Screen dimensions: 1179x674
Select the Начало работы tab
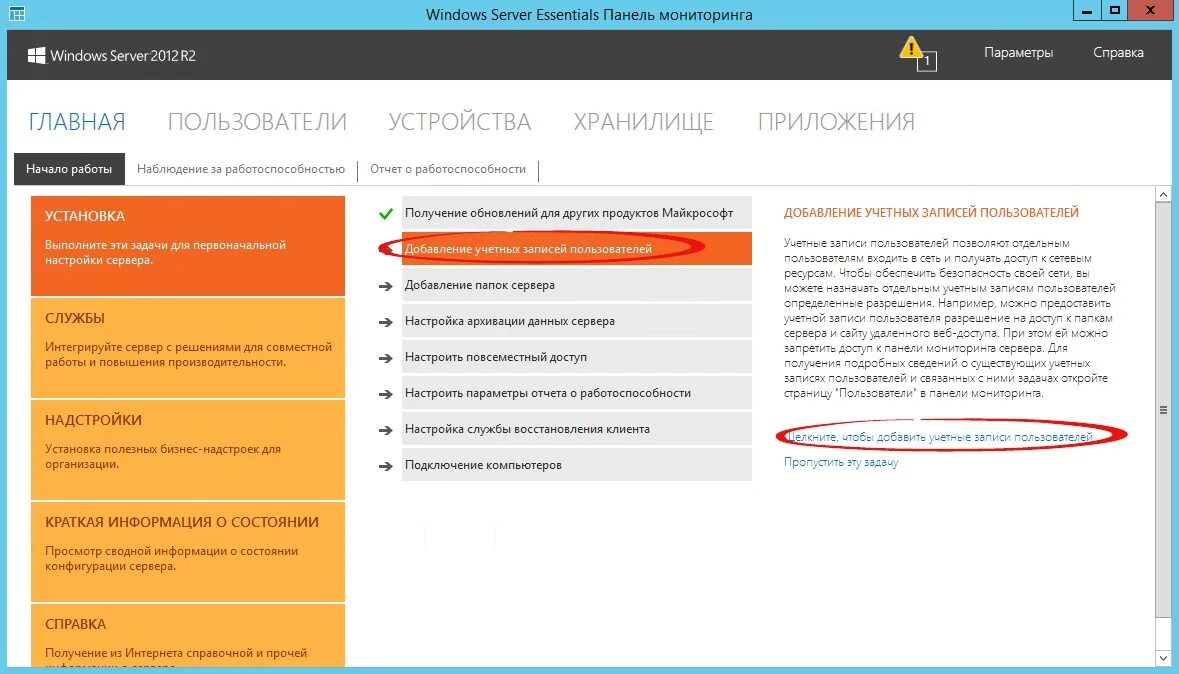[x=69, y=169]
